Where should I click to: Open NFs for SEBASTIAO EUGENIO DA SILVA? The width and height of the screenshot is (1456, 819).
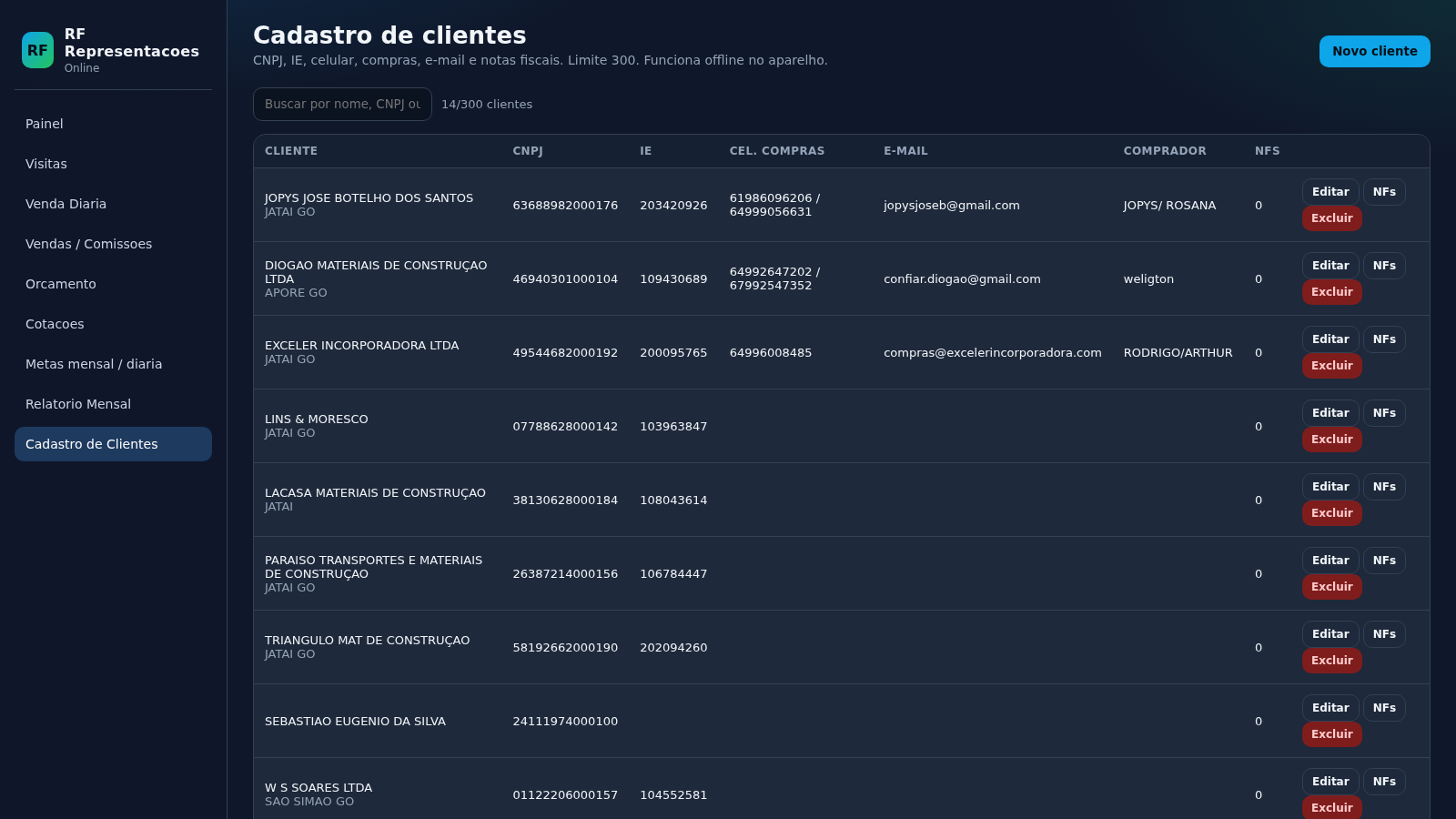[x=1384, y=708]
